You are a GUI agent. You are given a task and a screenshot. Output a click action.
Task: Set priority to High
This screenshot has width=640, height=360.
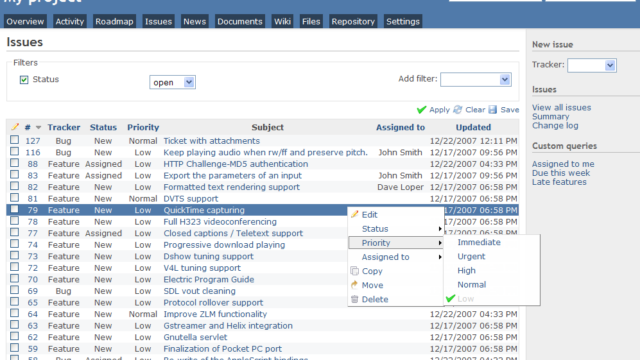[466, 271]
